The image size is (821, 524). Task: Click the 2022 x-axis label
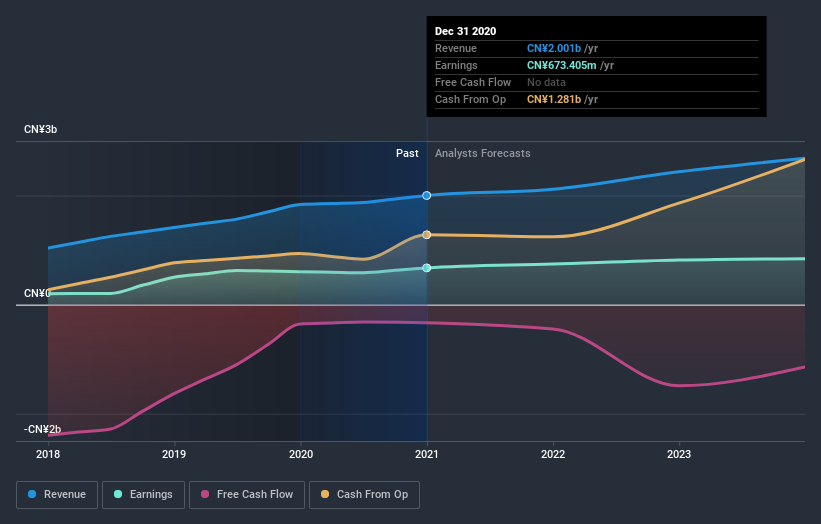[553, 454]
